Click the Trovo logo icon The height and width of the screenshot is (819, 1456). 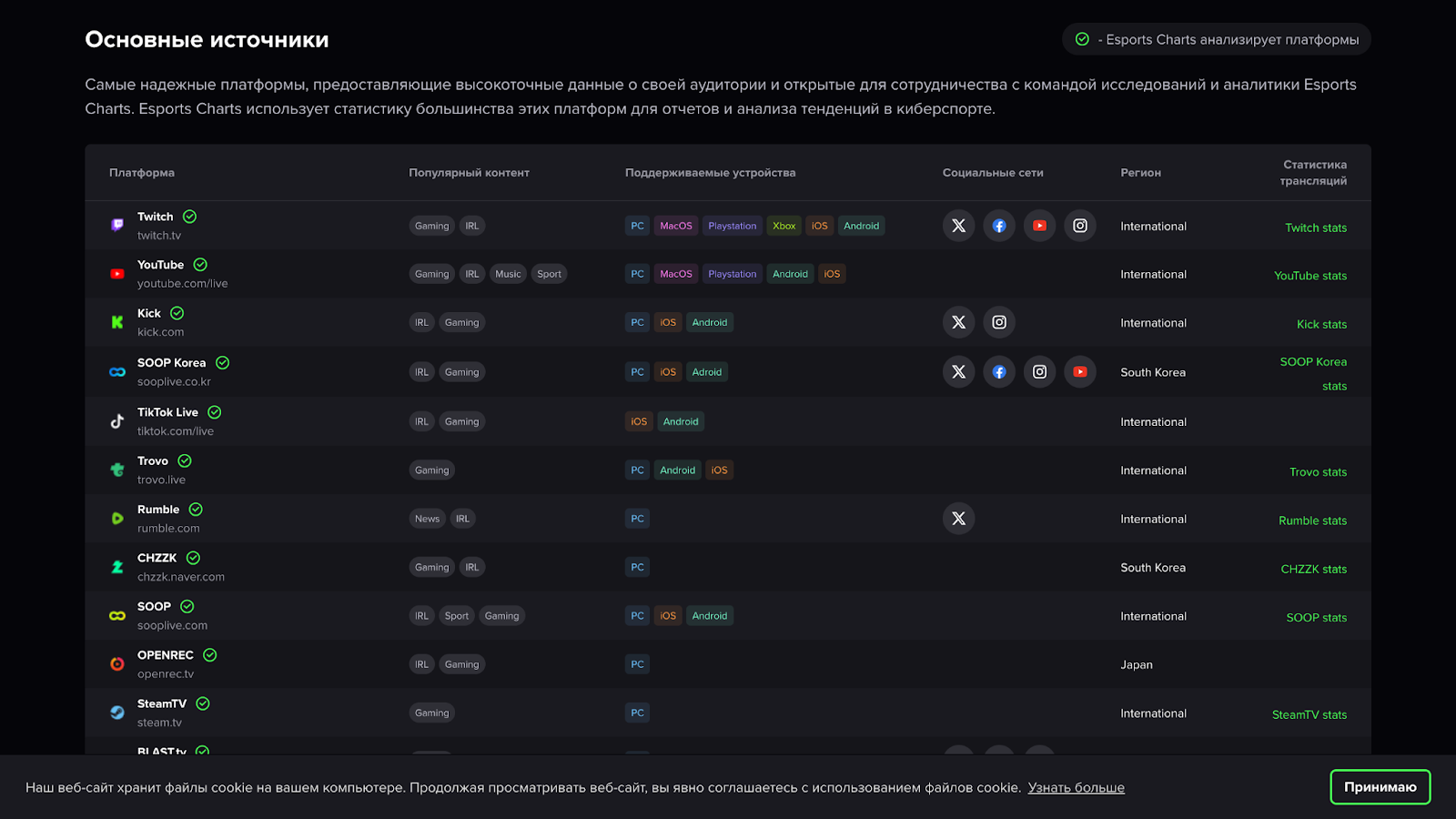coord(117,470)
